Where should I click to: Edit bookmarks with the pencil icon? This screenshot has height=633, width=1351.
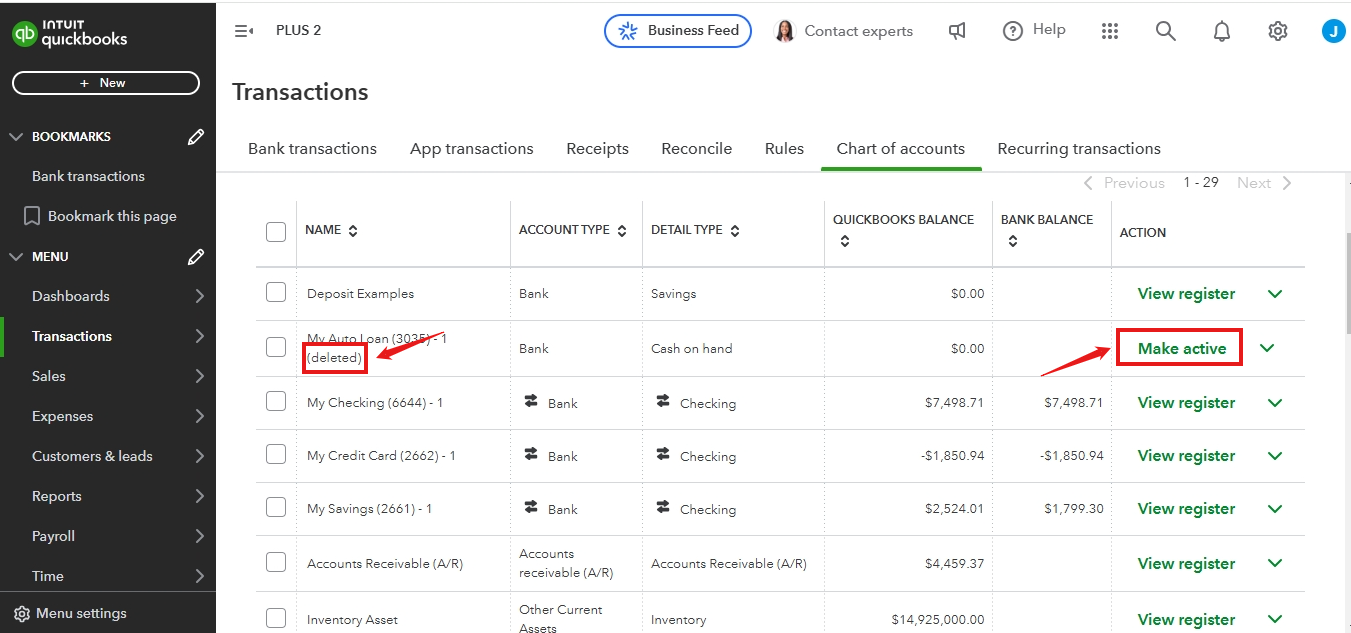(196, 137)
